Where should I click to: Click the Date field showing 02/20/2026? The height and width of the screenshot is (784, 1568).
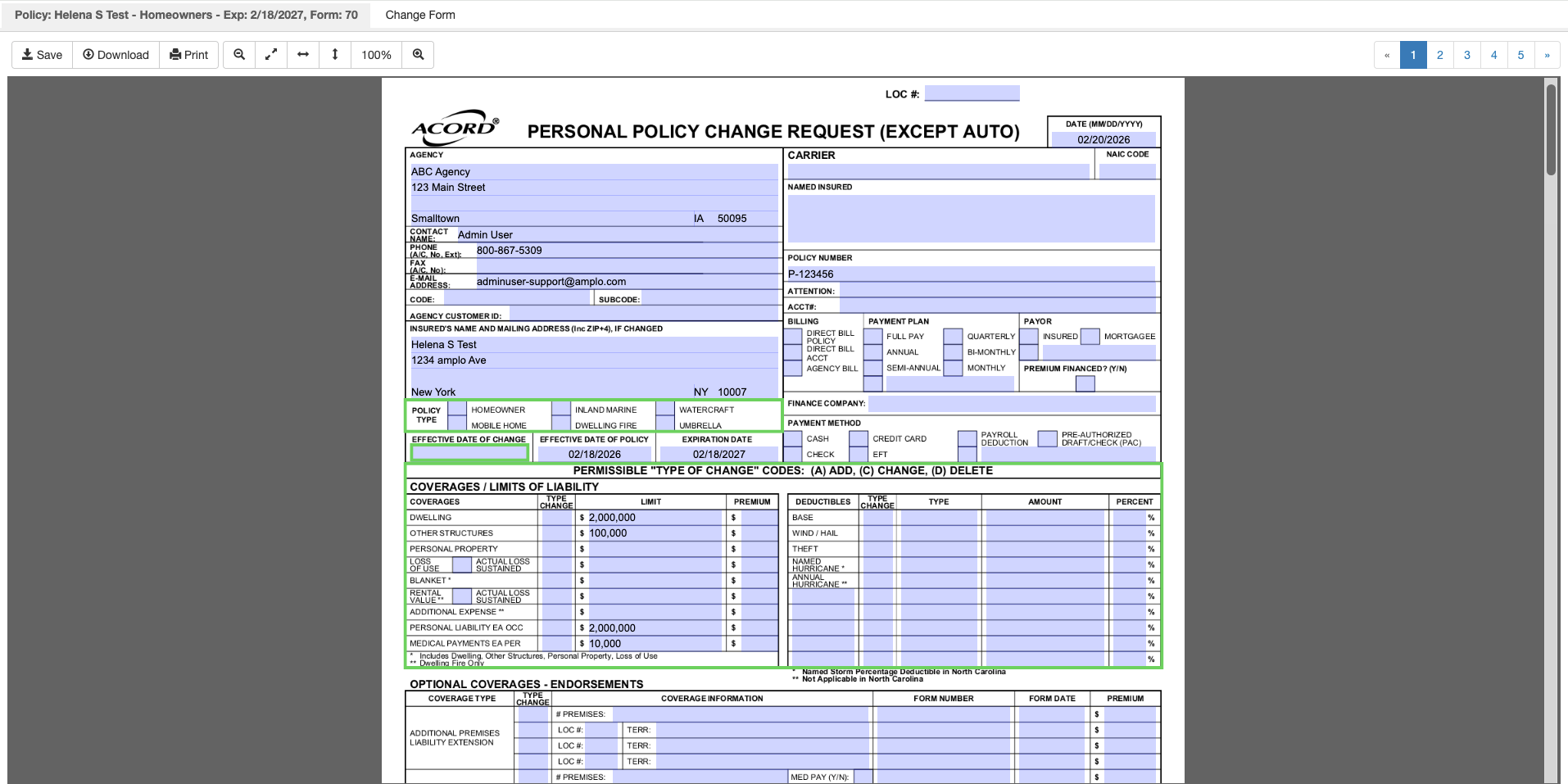1103,139
